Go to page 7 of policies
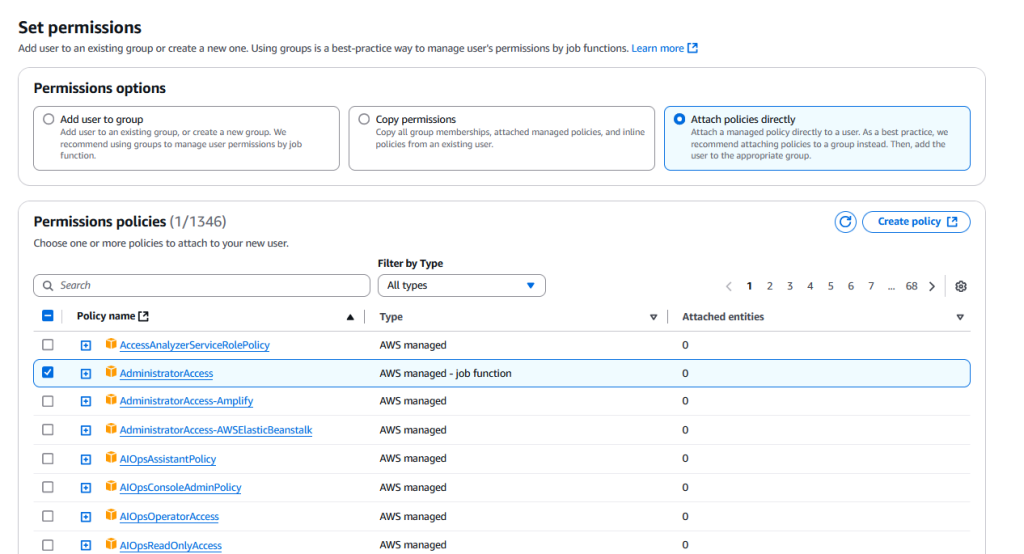 coord(871,286)
